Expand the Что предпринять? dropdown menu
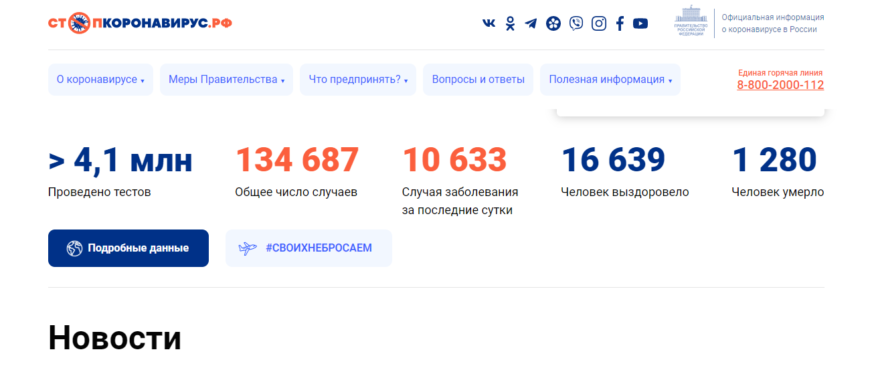This screenshot has height=368, width=870. pyautogui.click(x=358, y=79)
